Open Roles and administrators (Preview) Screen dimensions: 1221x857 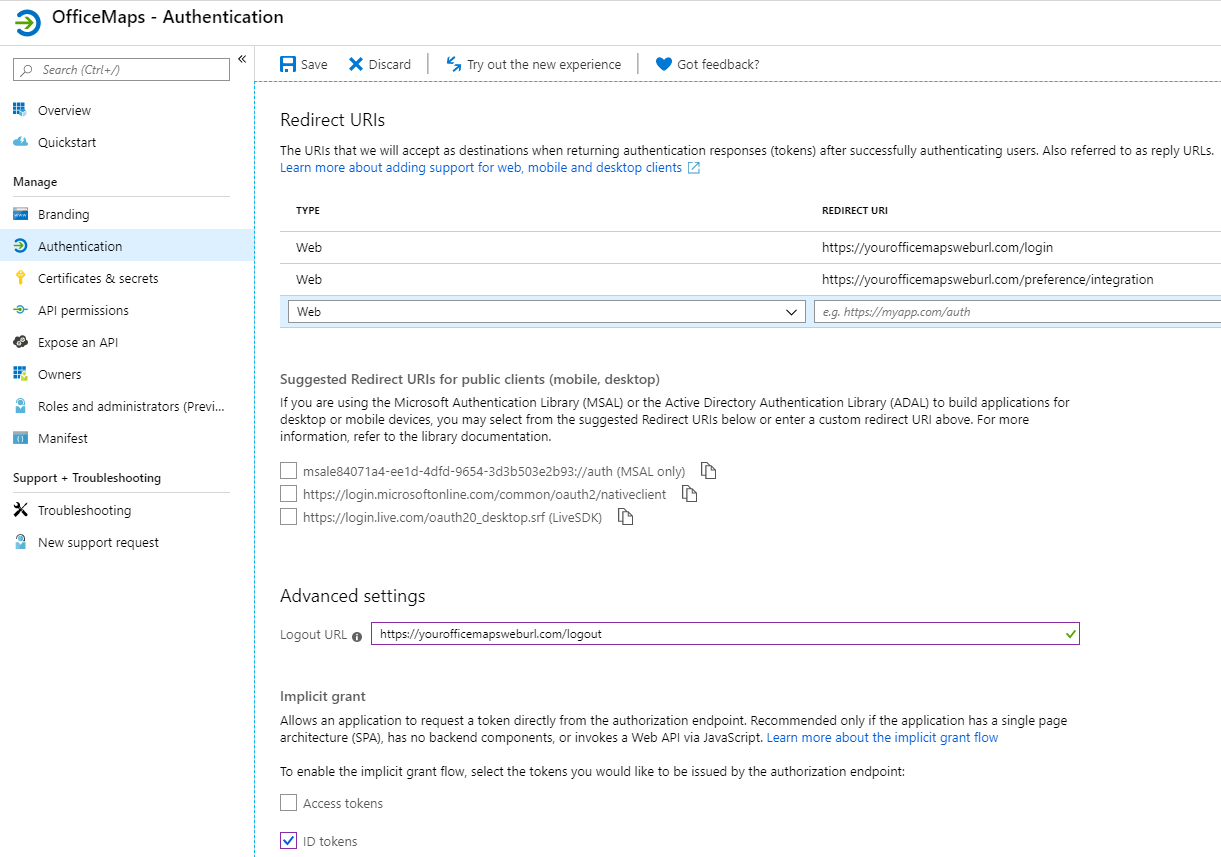click(x=132, y=406)
